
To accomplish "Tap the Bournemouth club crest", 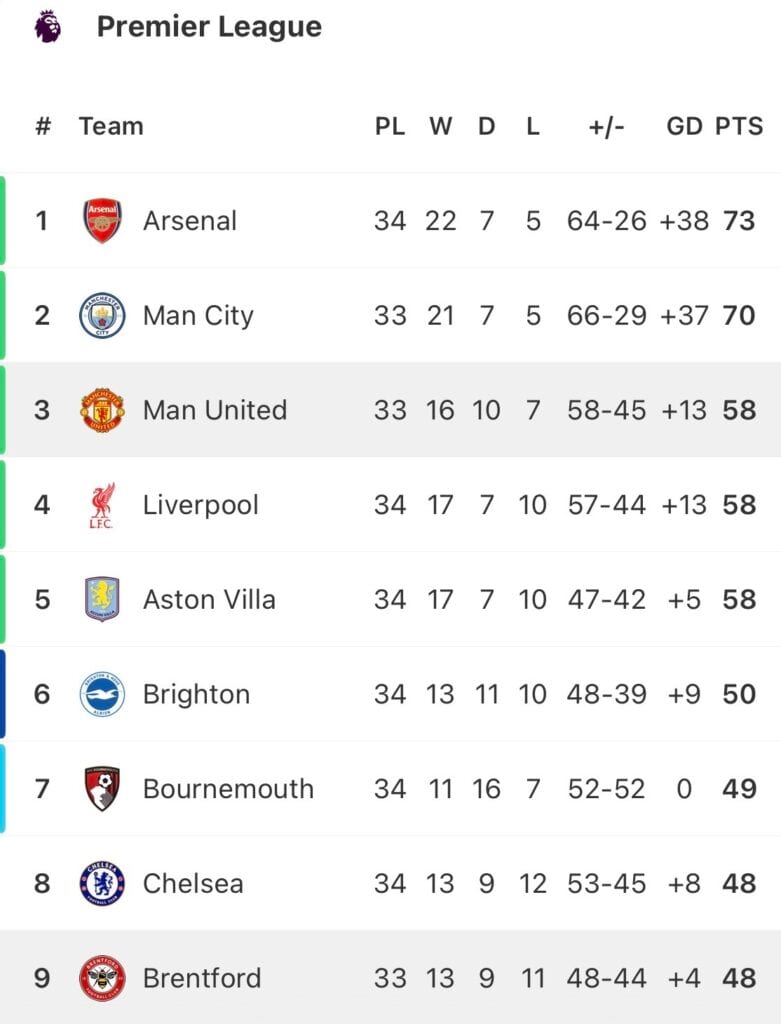I will click(x=103, y=789).
